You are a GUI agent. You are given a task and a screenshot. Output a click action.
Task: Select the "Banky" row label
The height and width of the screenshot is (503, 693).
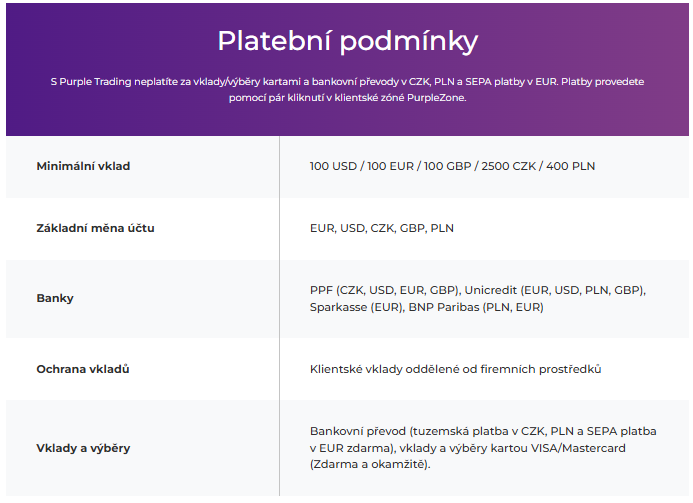click(55, 298)
